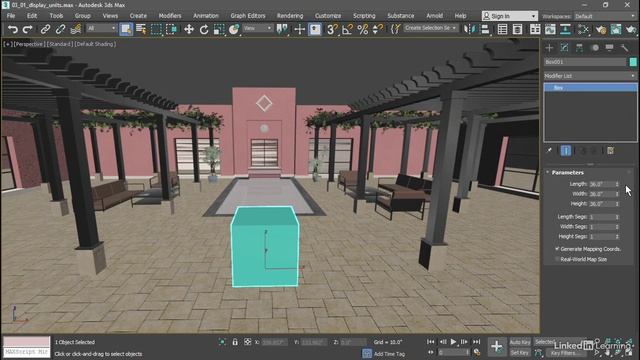The height and width of the screenshot is (360, 640).
Task: Toggle Window/Crossing selection mode
Action: (171, 29)
